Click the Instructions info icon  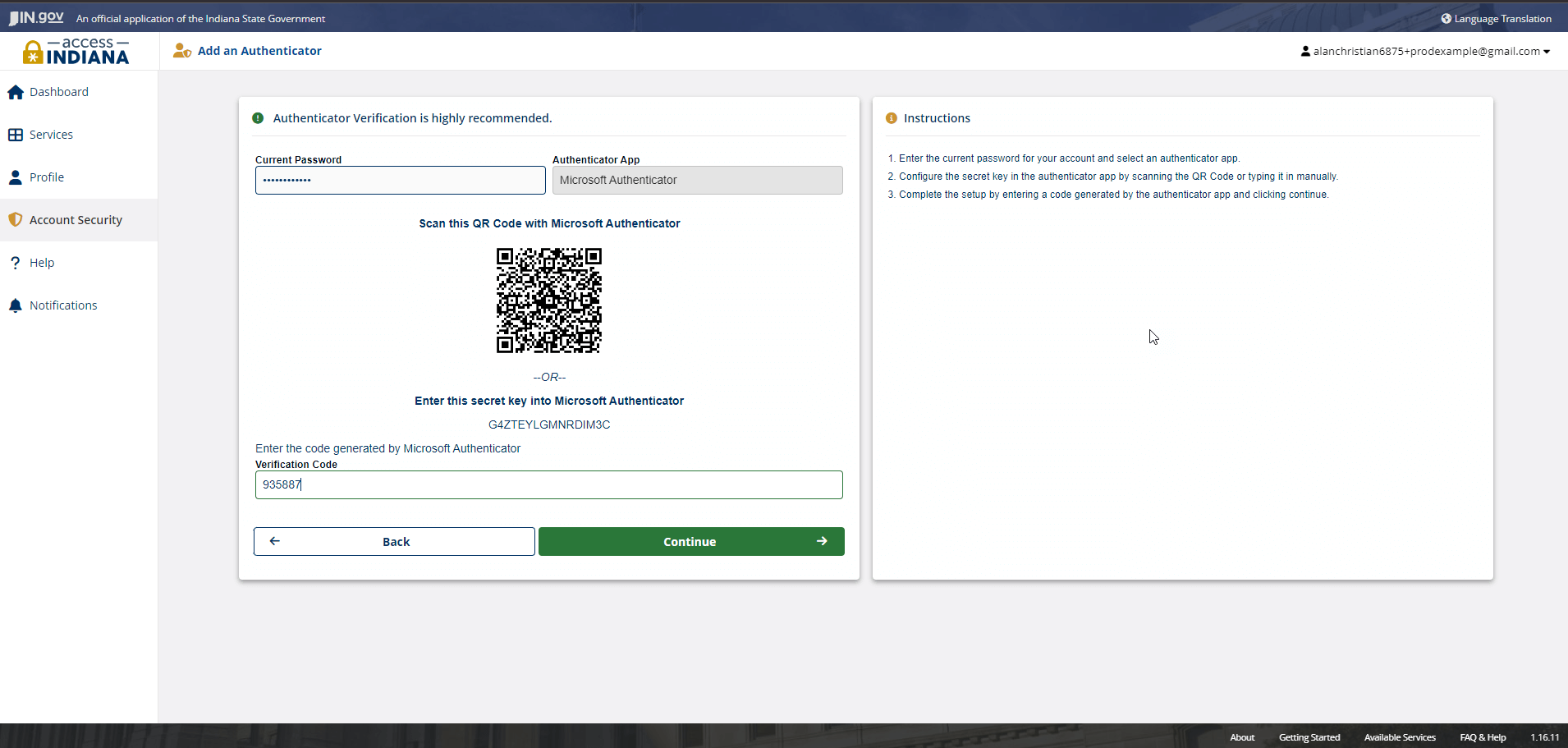tap(892, 118)
